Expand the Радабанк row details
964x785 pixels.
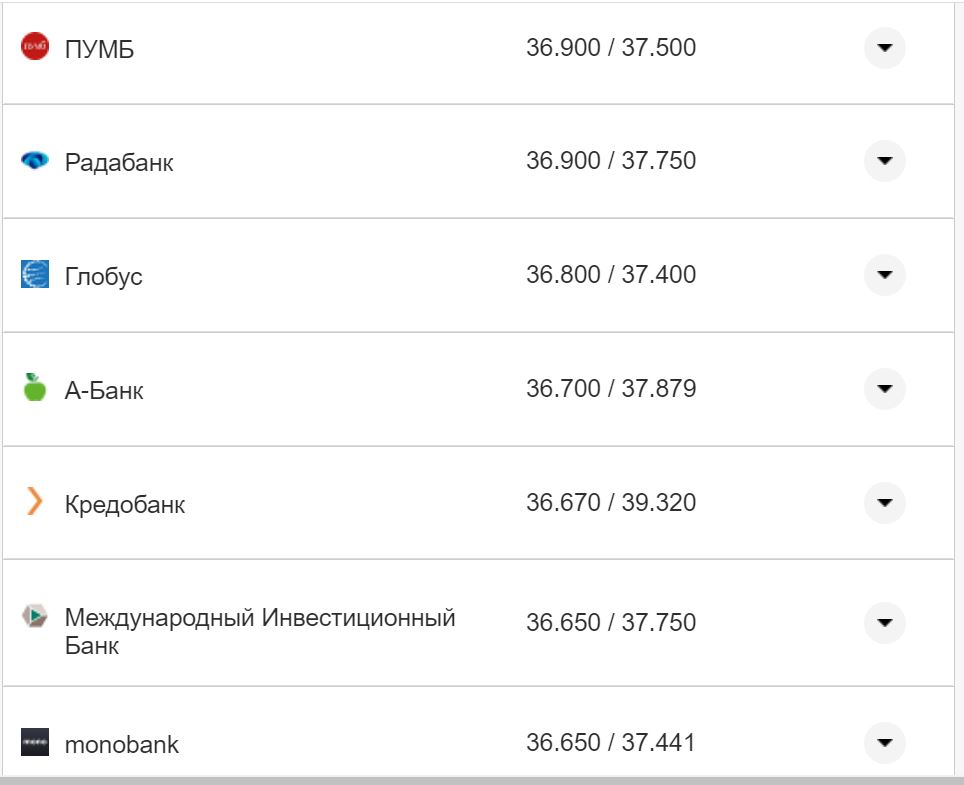point(884,160)
